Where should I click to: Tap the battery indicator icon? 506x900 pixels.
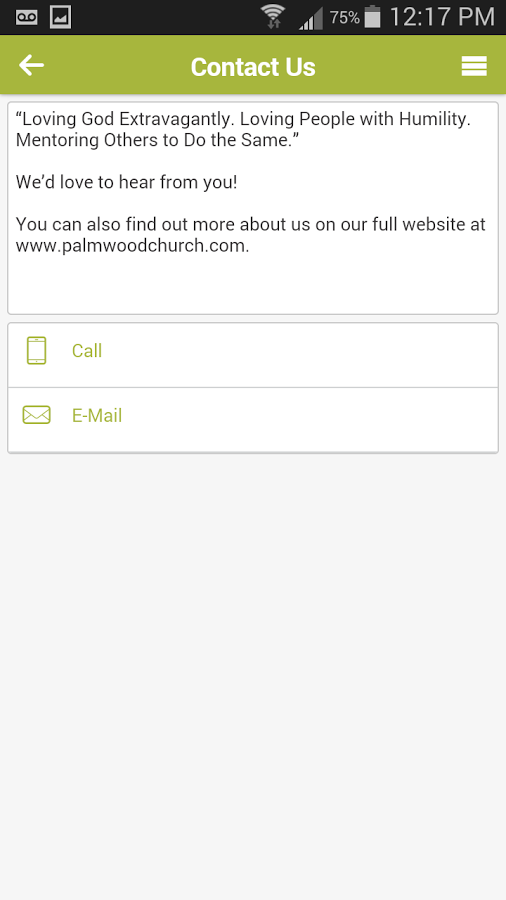pos(373,16)
